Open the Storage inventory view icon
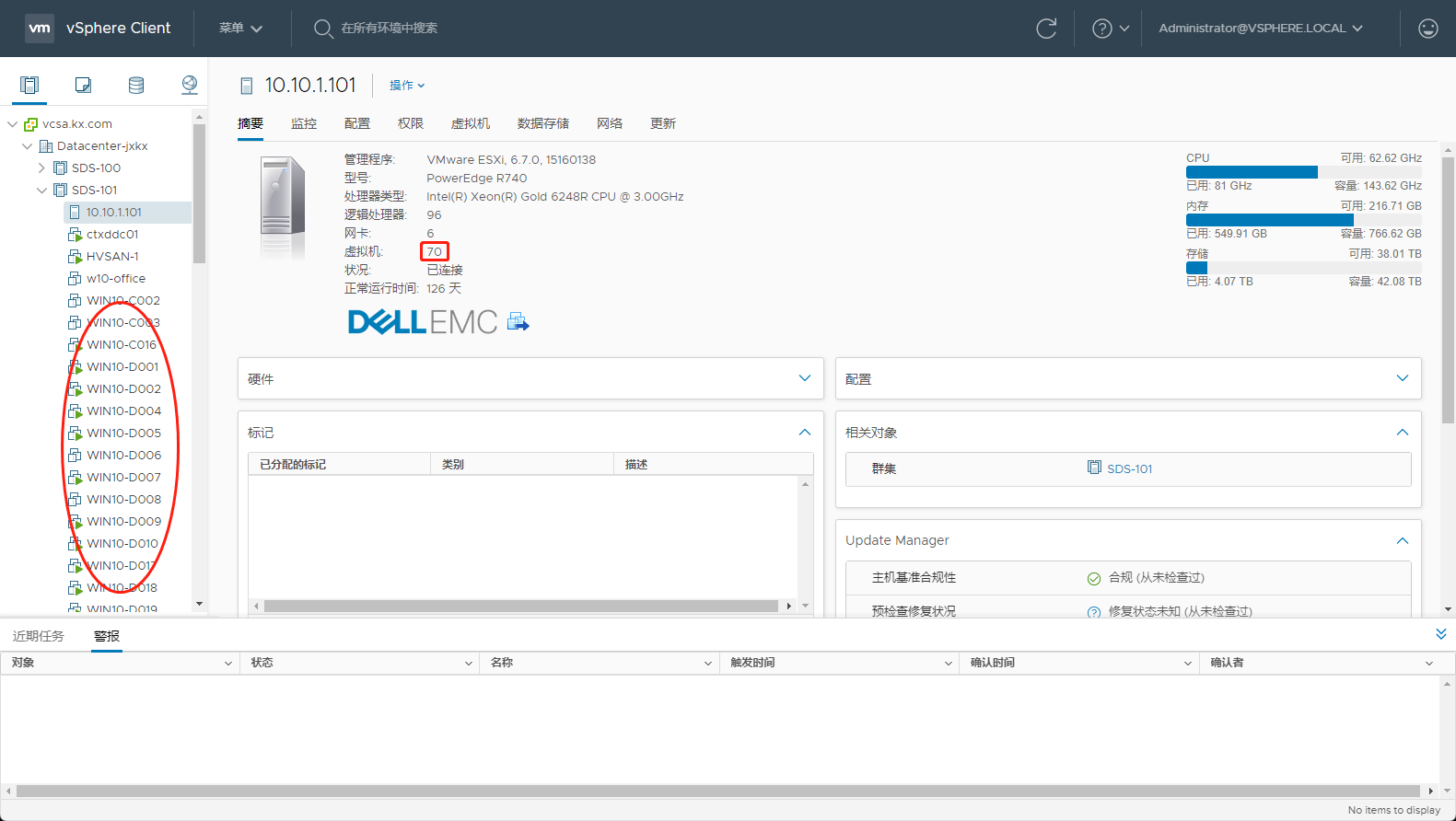The image size is (1456, 821). click(136, 86)
